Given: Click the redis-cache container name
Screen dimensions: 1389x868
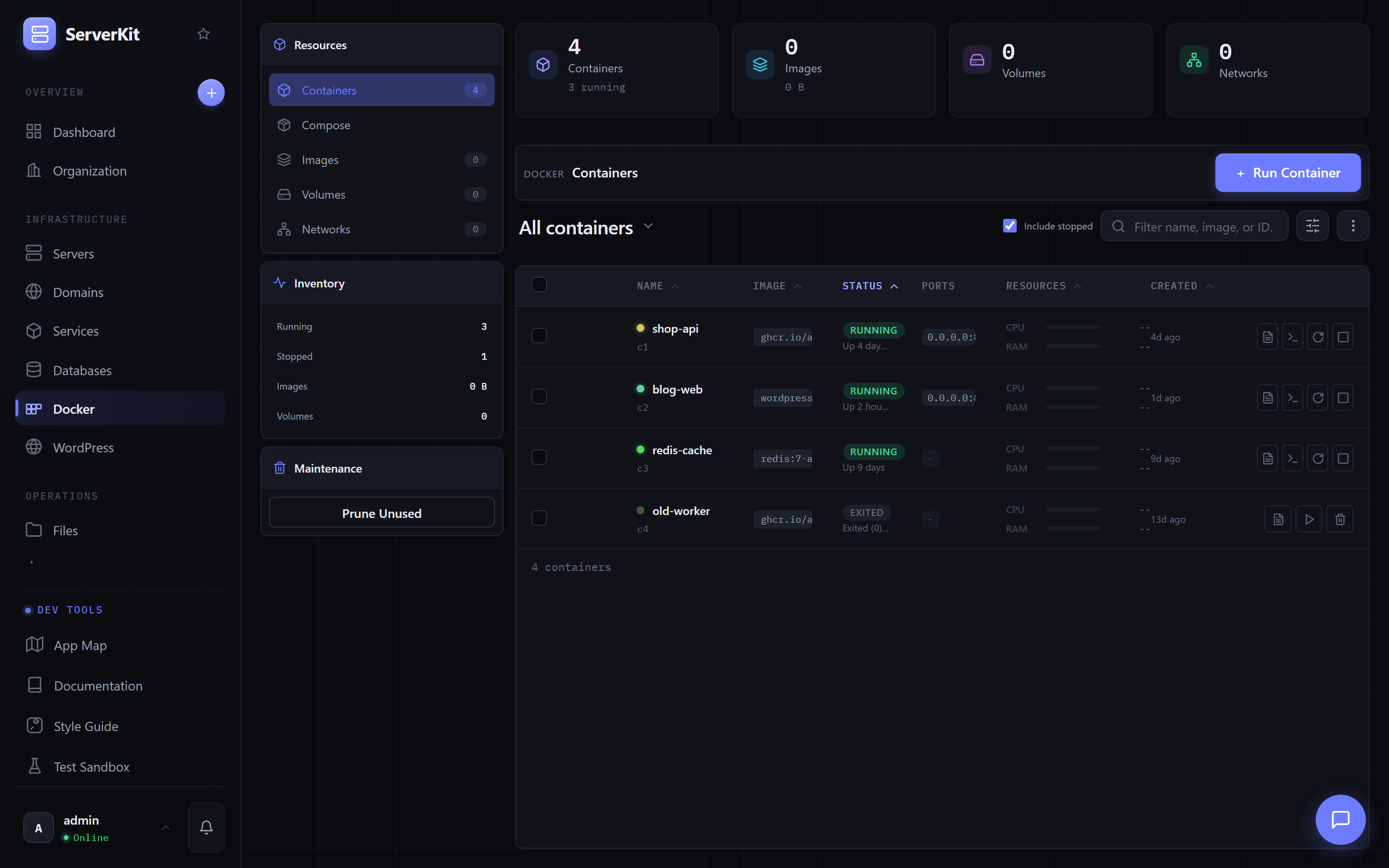Looking at the screenshot, I should pyautogui.click(x=682, y=450).
